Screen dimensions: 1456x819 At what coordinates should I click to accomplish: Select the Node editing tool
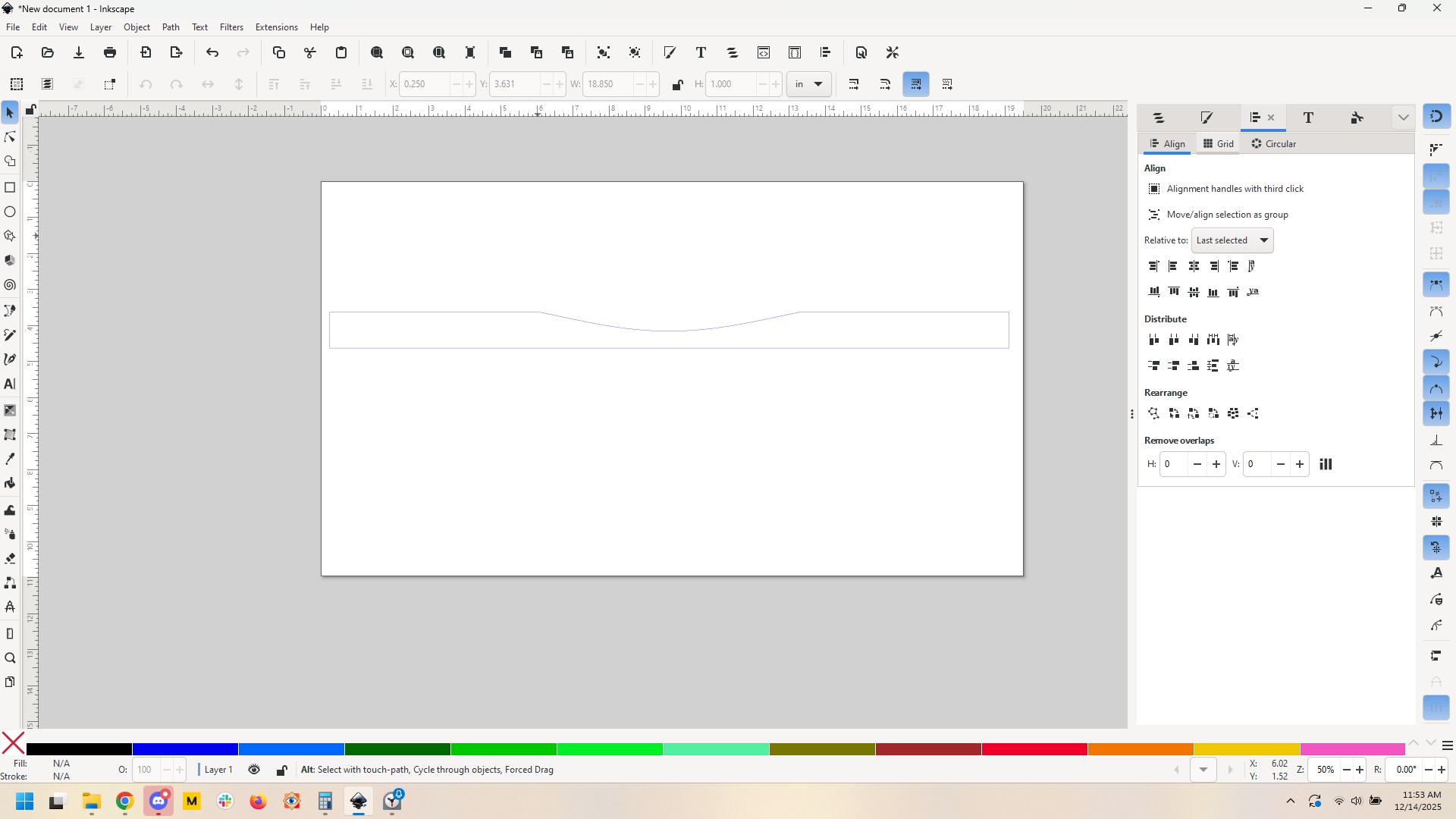coord(10,137)
